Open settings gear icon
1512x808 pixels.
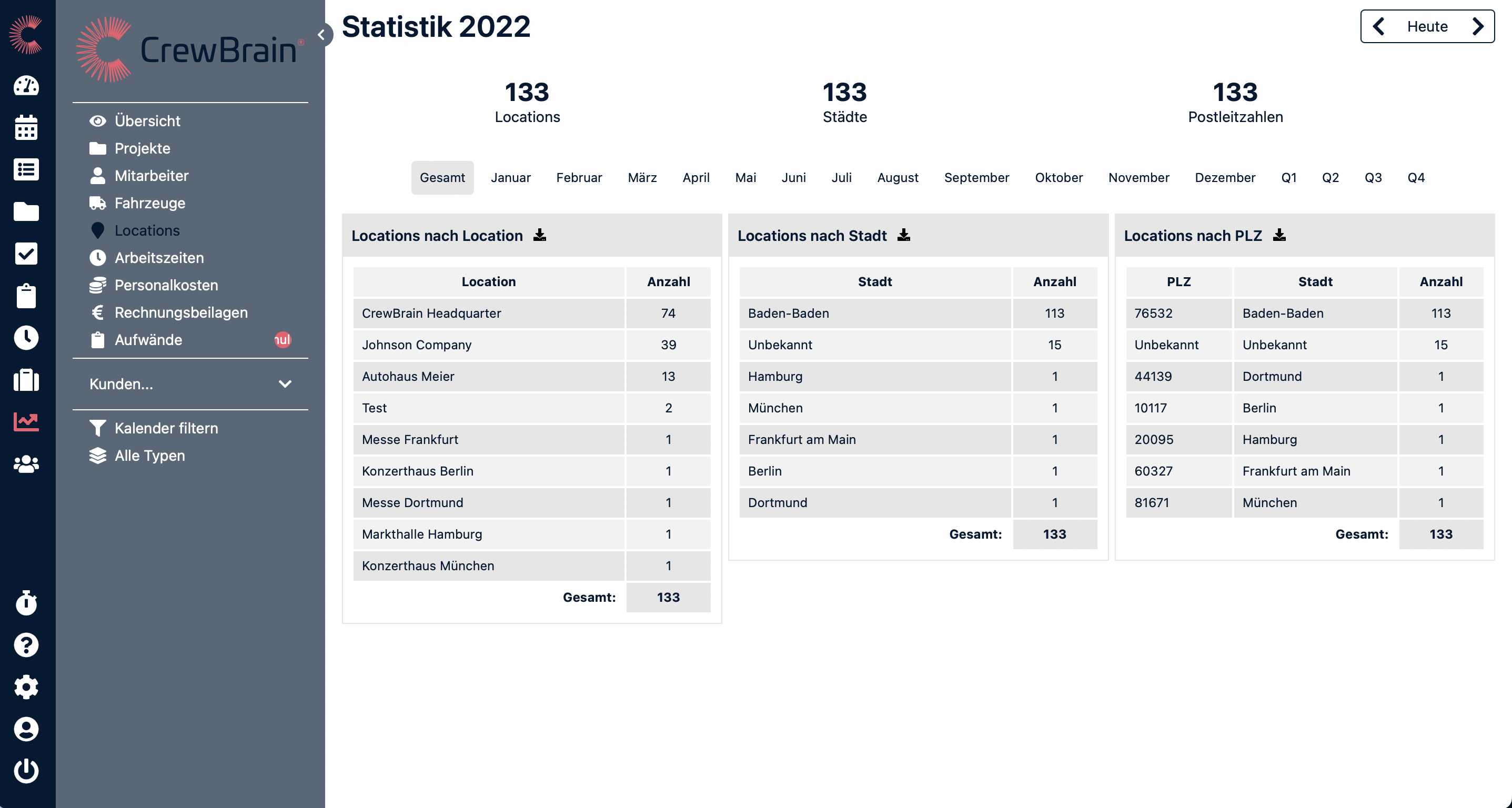click(26, 686)
